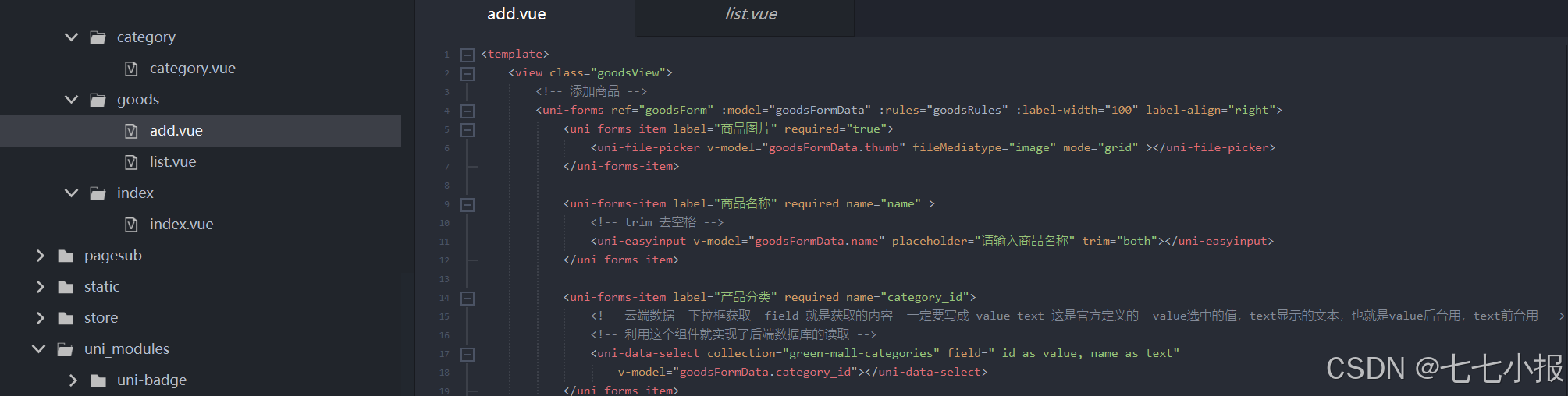The image size is (1568, 396).
Task: Expand the pagesub folder chevron
Action: point(40,256)
